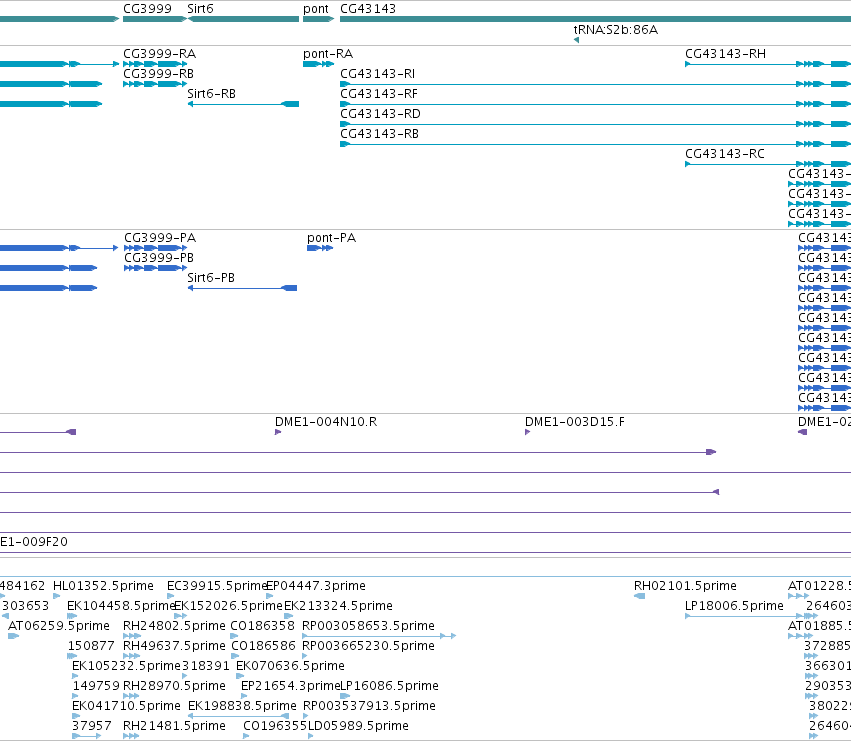Image resolution: width=851 pixels, height=741 pixels.
Task: Click the CG3999-RB transcript label
Action: 158,74
